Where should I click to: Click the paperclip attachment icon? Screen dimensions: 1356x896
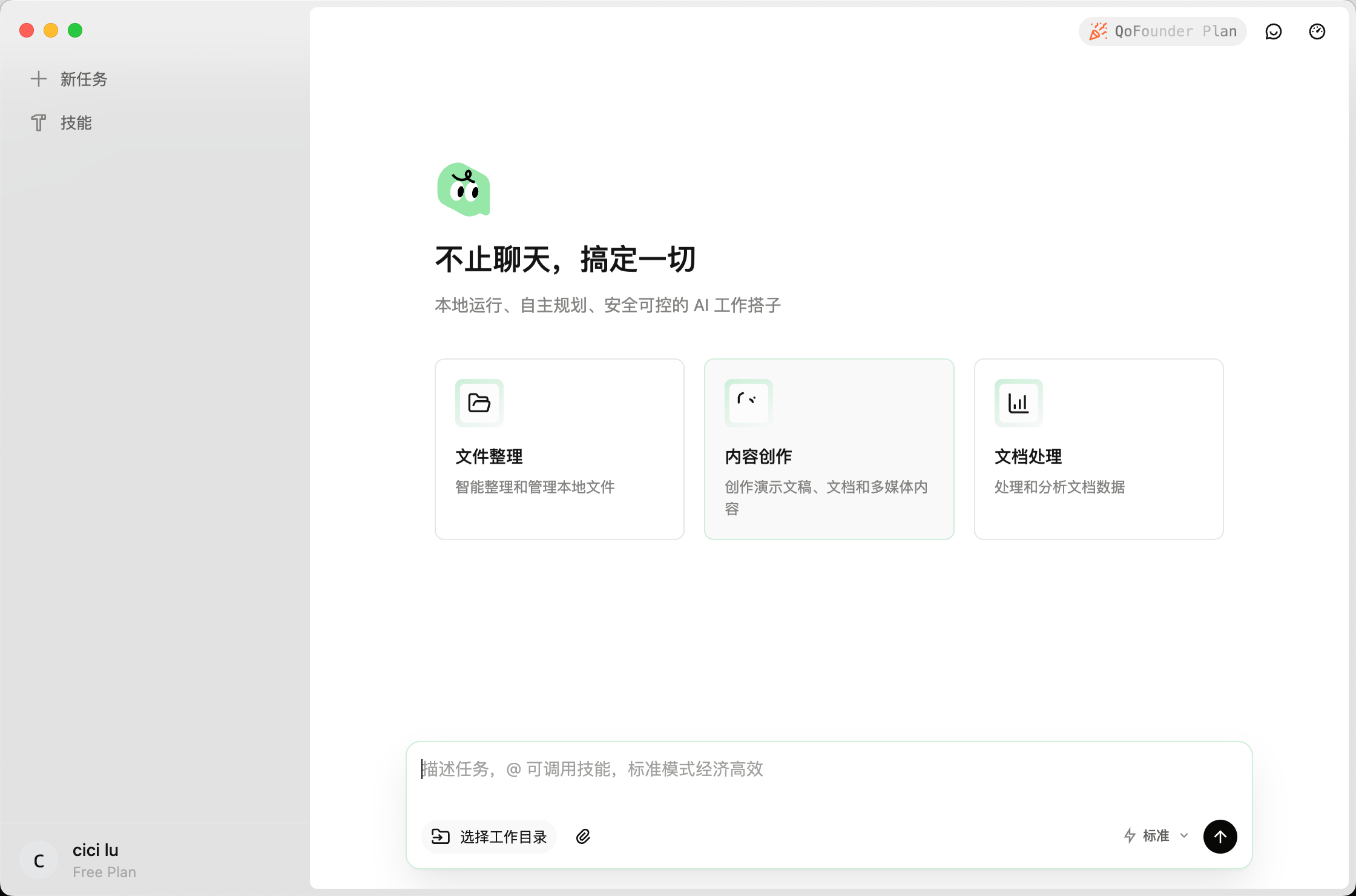(x=583, y=837)
